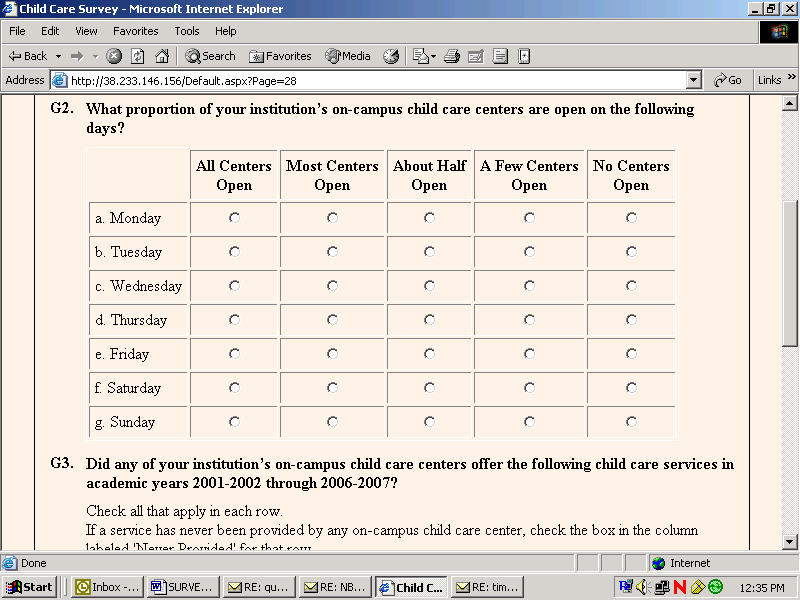Select All Centers Open for Monday
Screen dimensions: 800x600
coord(235,218)
